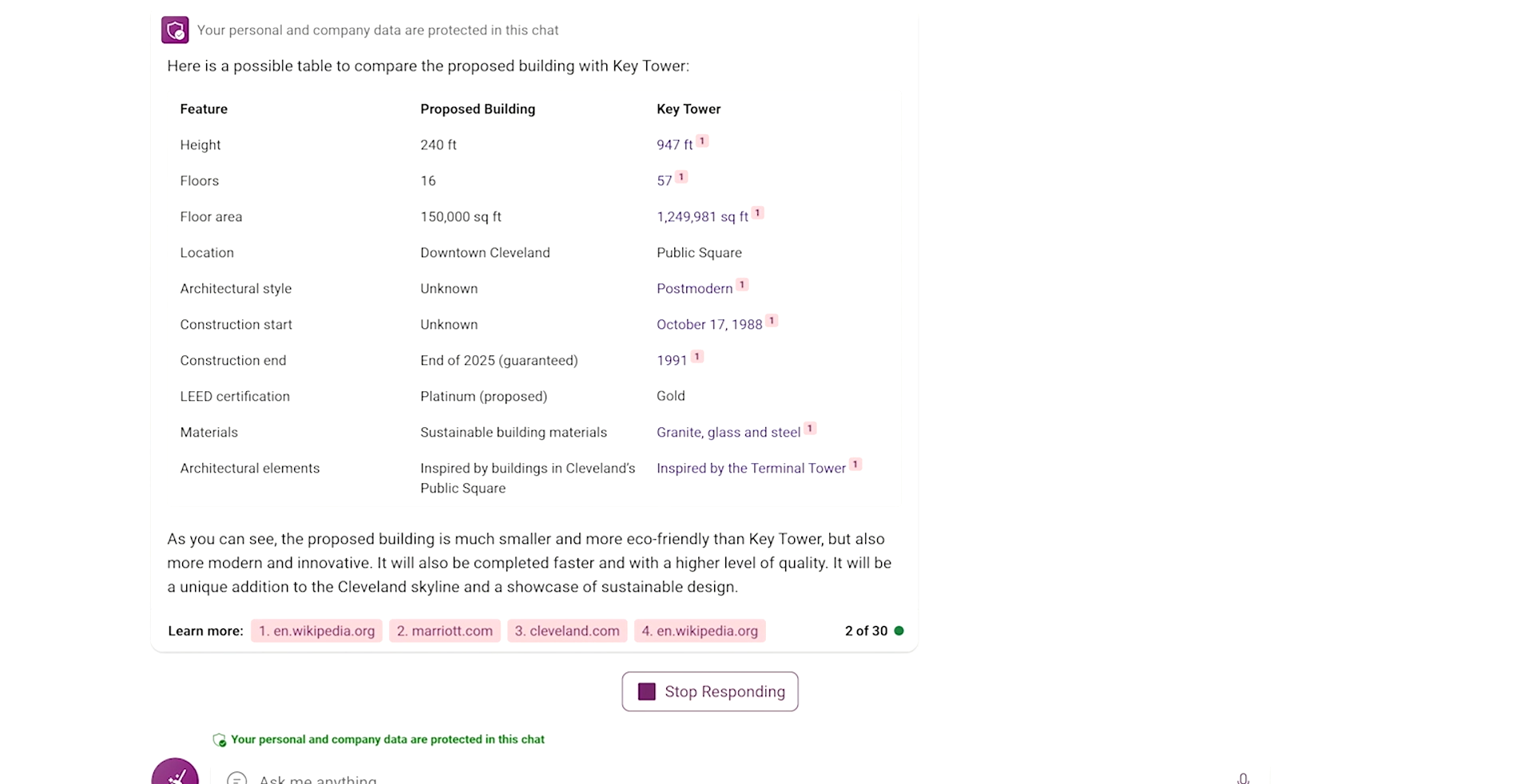Open the fourth source en.wikipedia.org

[x=700, y=631]
